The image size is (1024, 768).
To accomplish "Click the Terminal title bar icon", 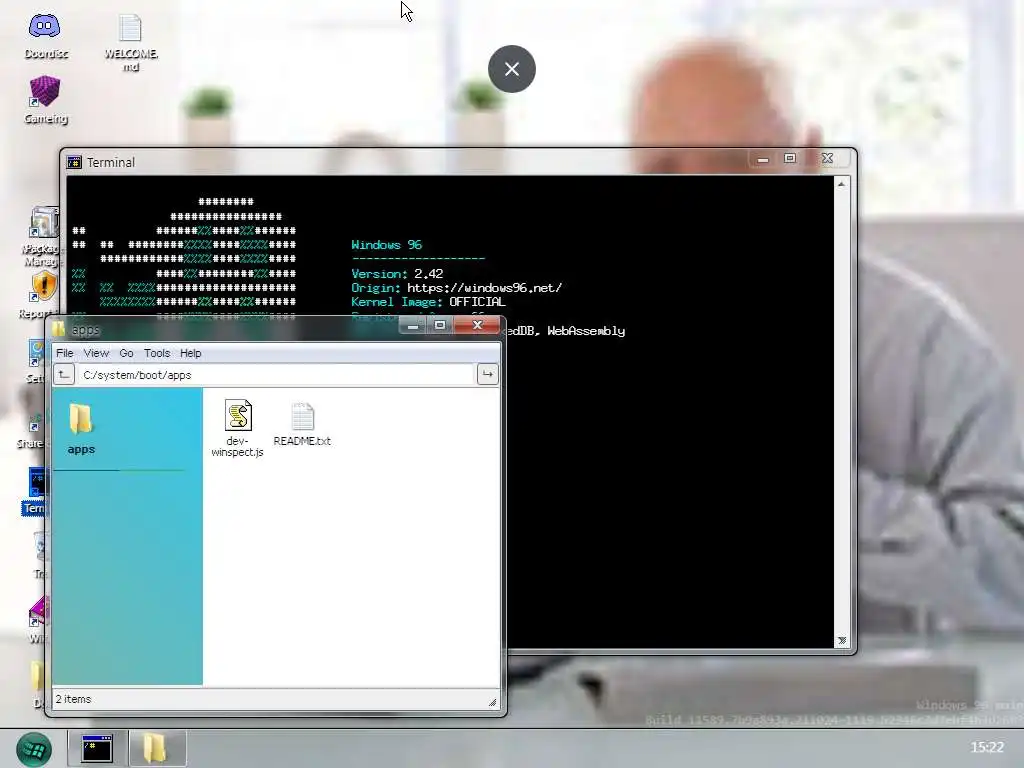I will [x=74, y=162].
